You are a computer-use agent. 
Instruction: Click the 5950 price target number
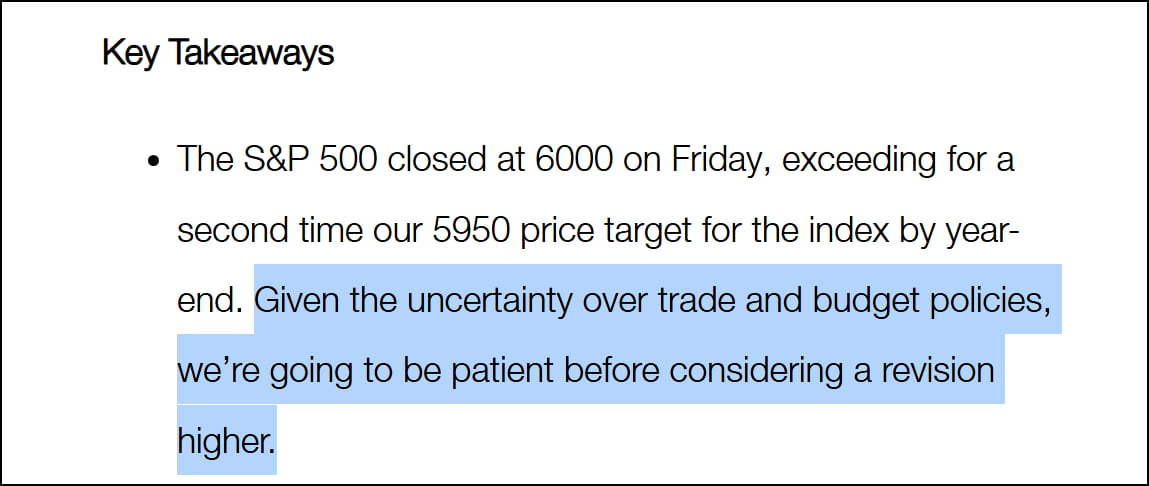click(471, 230)
